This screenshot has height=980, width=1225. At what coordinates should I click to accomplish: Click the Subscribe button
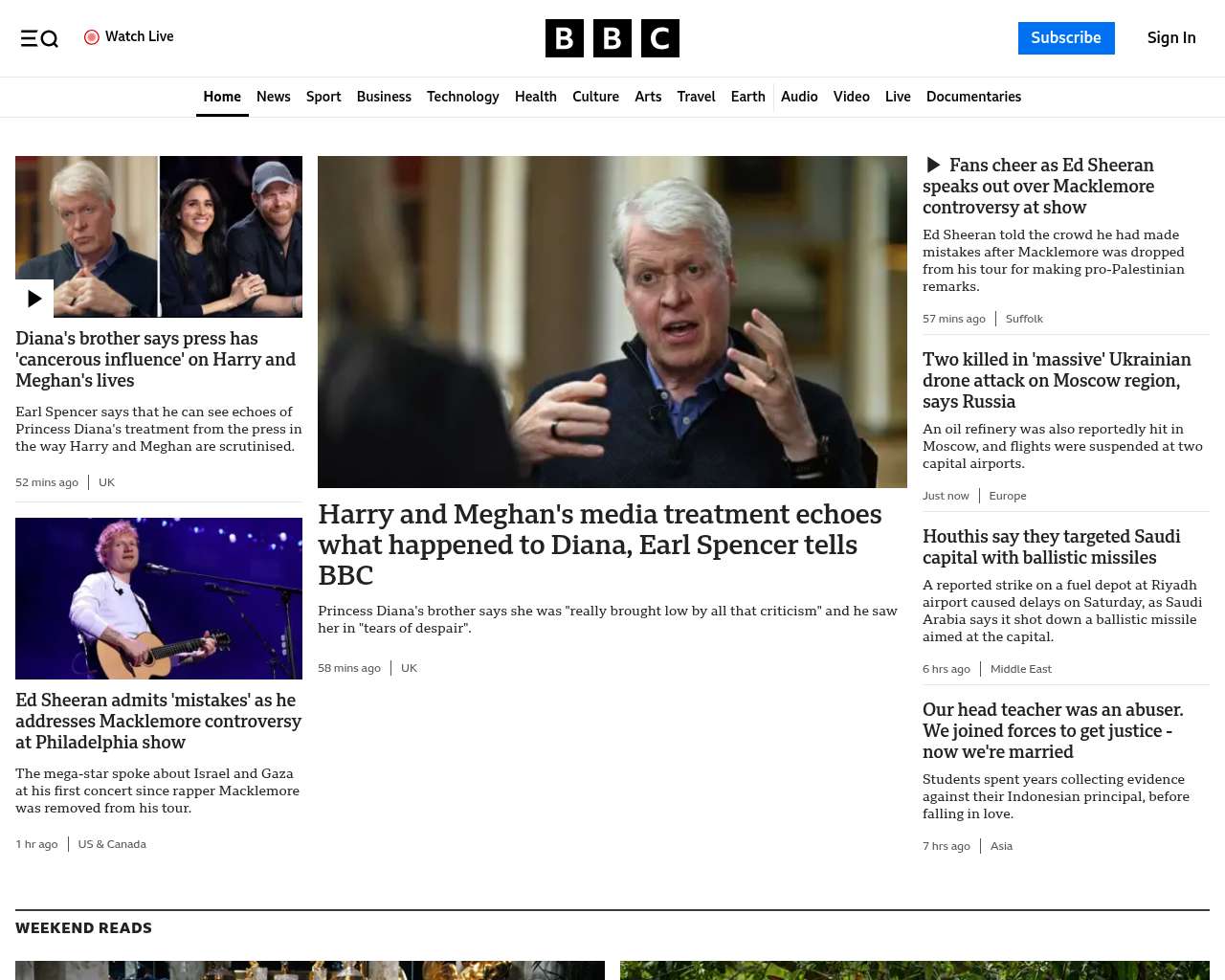point(1066,38)
